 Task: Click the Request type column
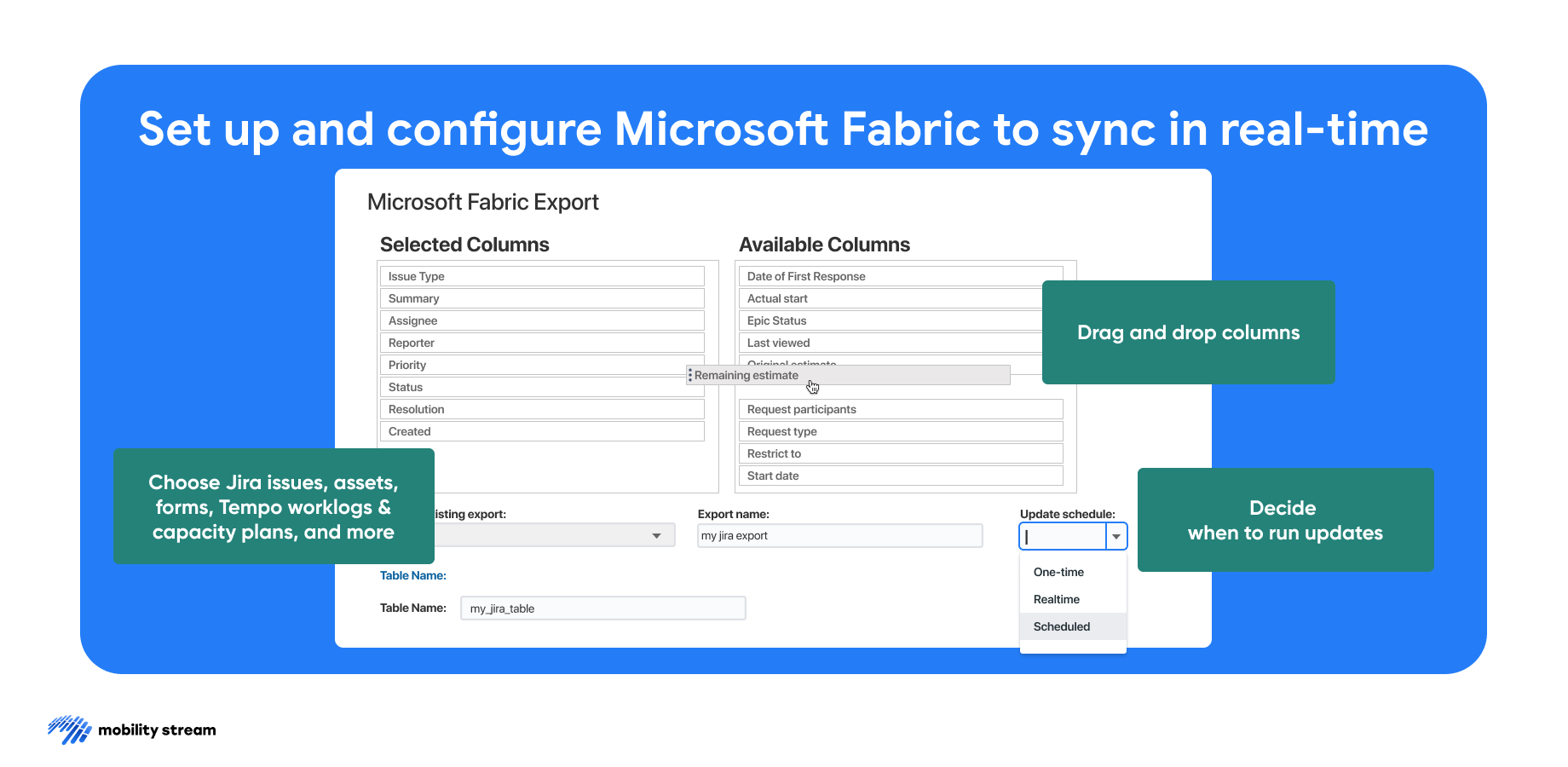[x=901, y=431]
